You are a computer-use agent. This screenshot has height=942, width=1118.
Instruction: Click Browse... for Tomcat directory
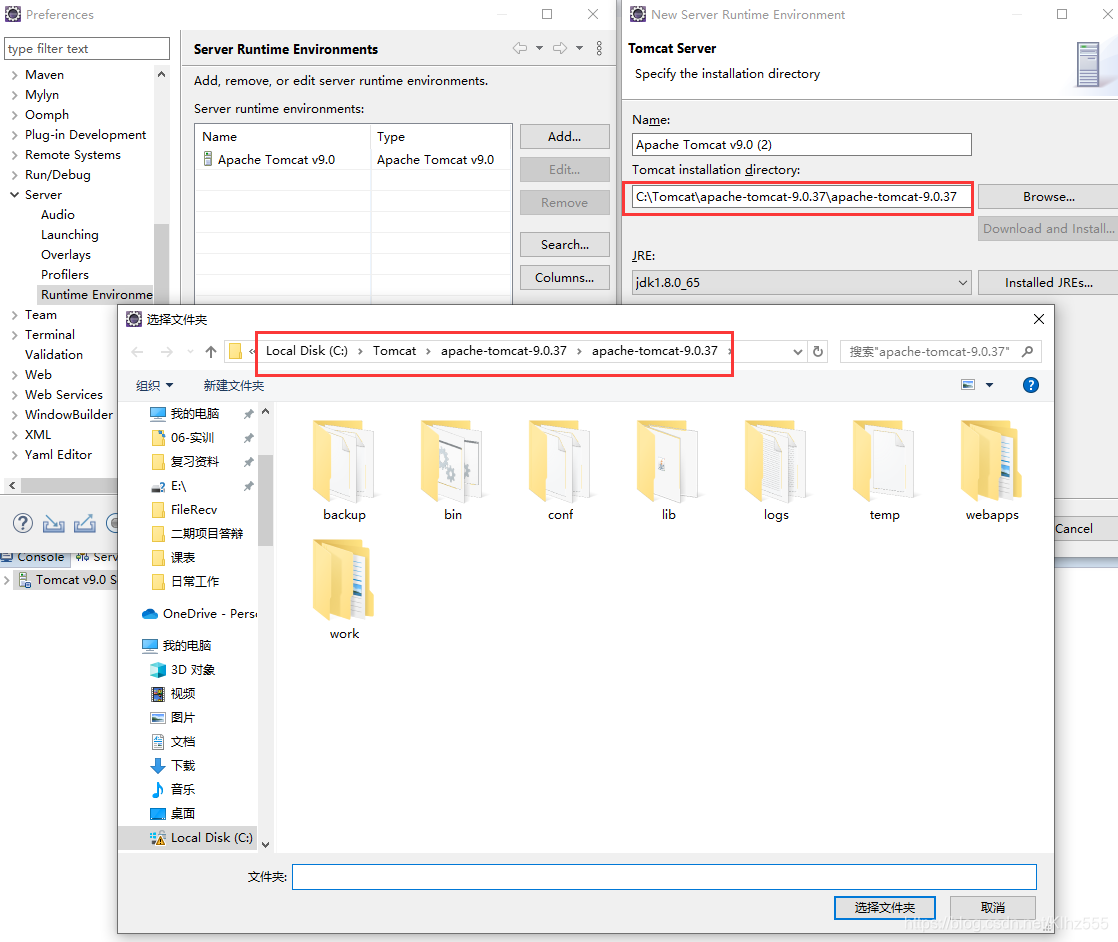pyautogui.click(x=1048, y=197)
